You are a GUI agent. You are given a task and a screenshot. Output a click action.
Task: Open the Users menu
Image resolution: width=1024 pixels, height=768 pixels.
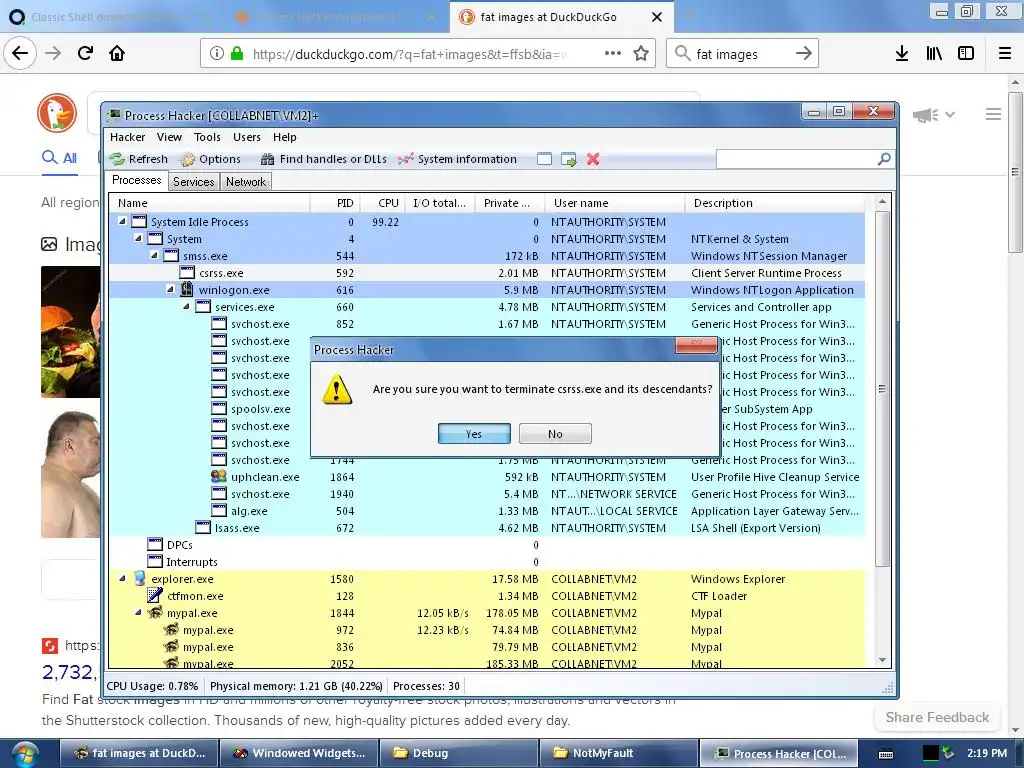pyautogui.click(x=247, y=137)
